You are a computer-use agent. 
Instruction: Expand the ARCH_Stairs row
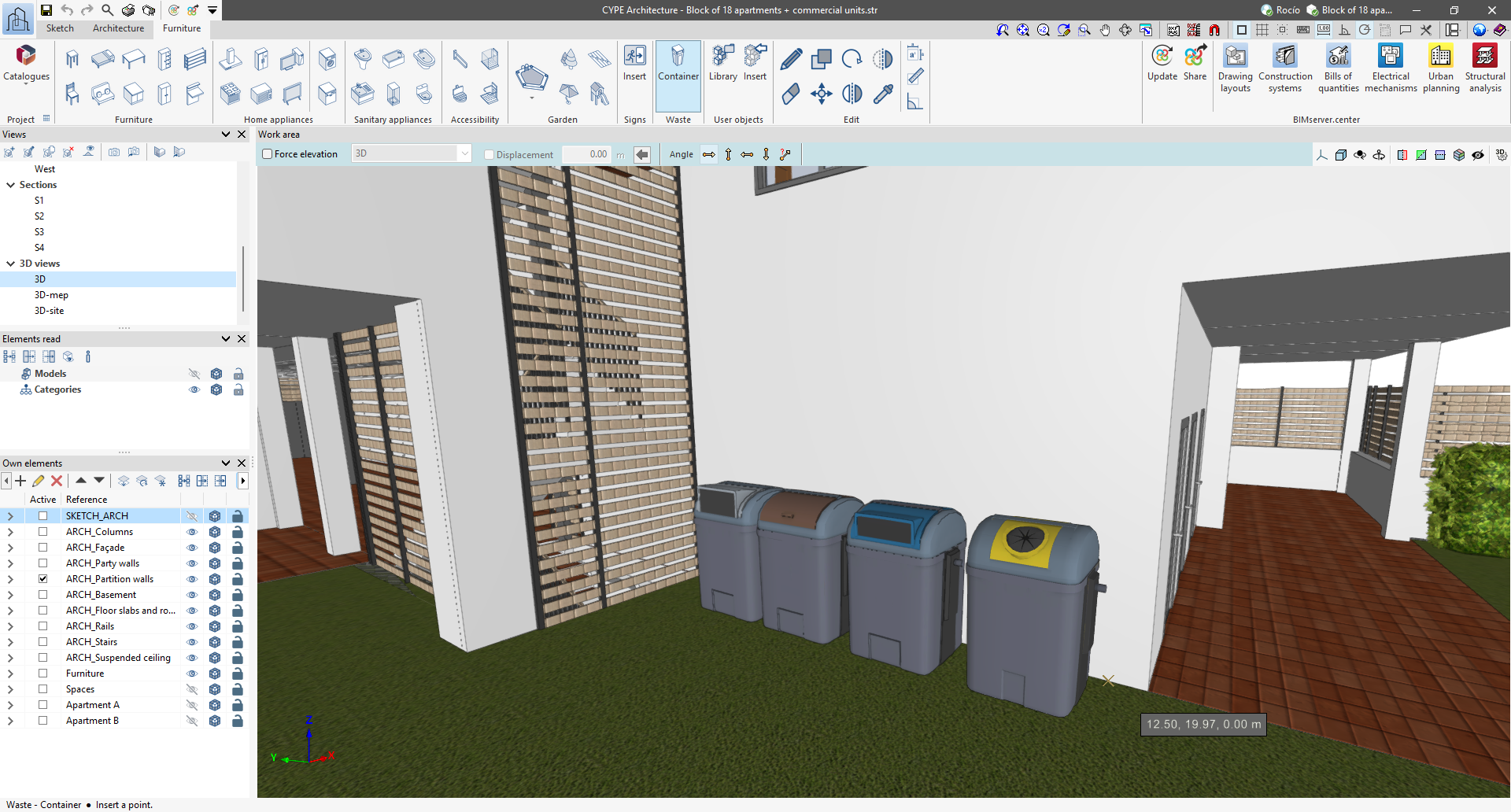(x=10, y=642)
